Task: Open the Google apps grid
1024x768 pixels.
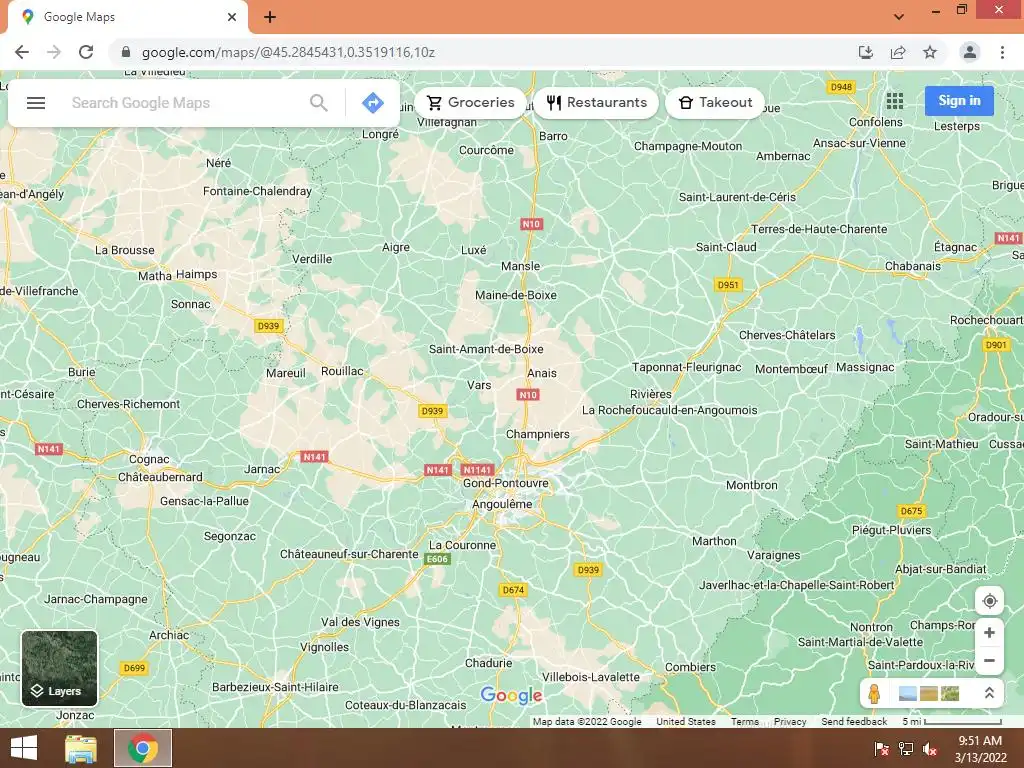Action: click(x=895, y=101)
